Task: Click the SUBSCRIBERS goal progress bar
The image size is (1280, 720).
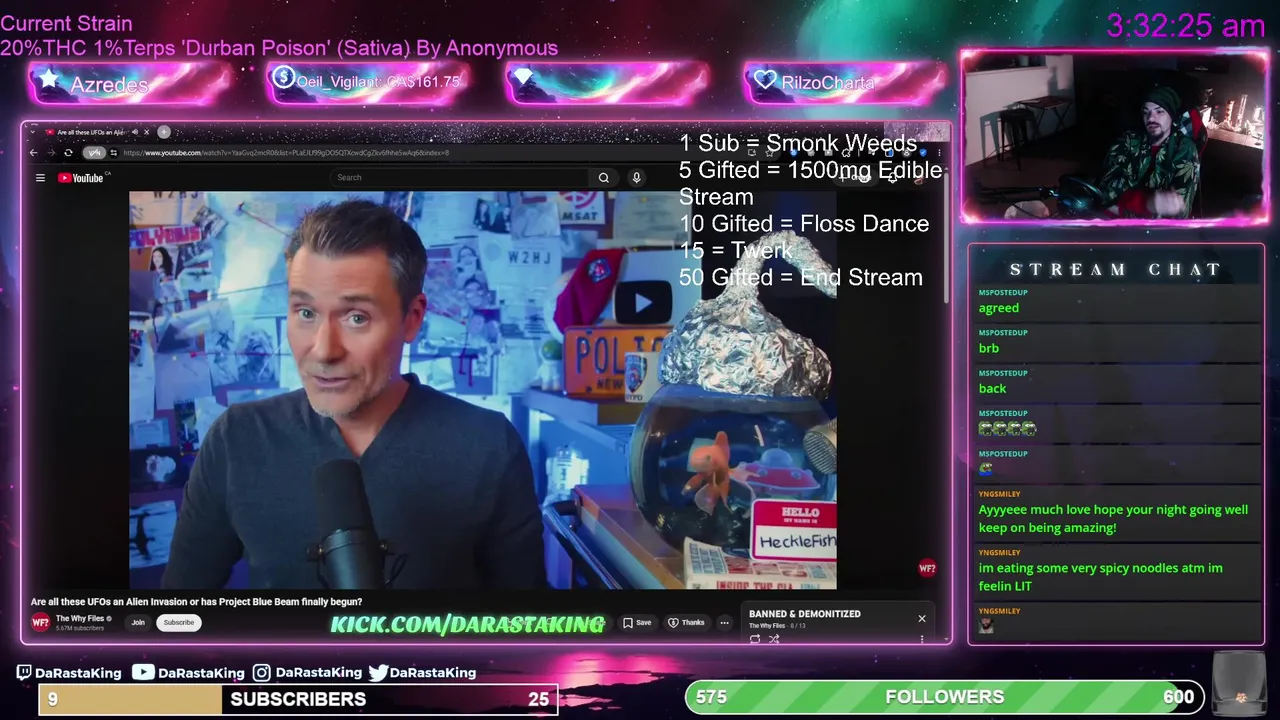Action: [x=298, y=699]
